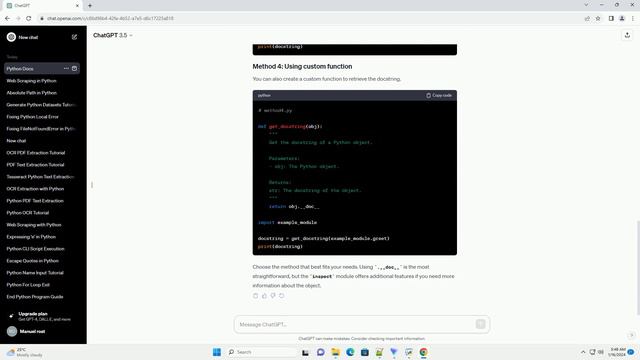This screenshot has height=360, width=640.
Task: Archive the Python Docs chat
Action: [x=74, y=69]
